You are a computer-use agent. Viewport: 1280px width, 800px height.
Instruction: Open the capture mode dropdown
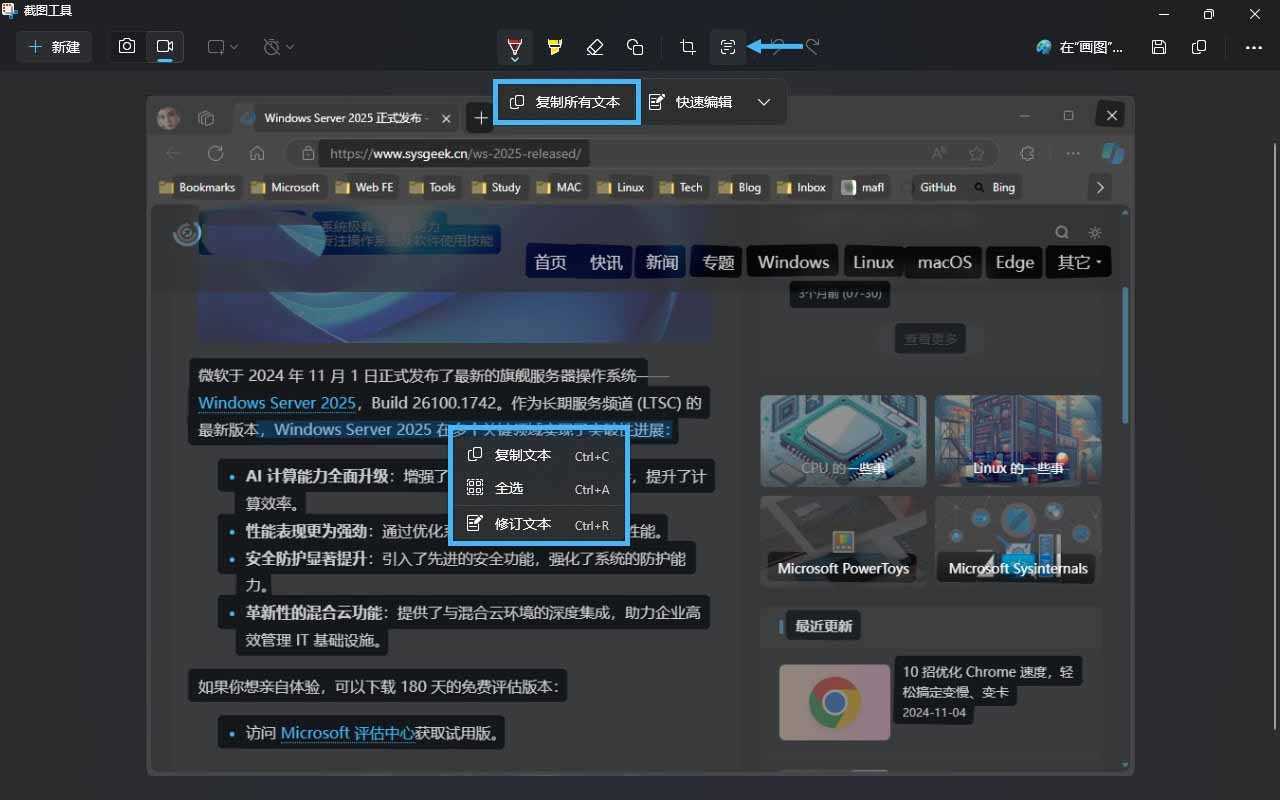tap(222, 47)
